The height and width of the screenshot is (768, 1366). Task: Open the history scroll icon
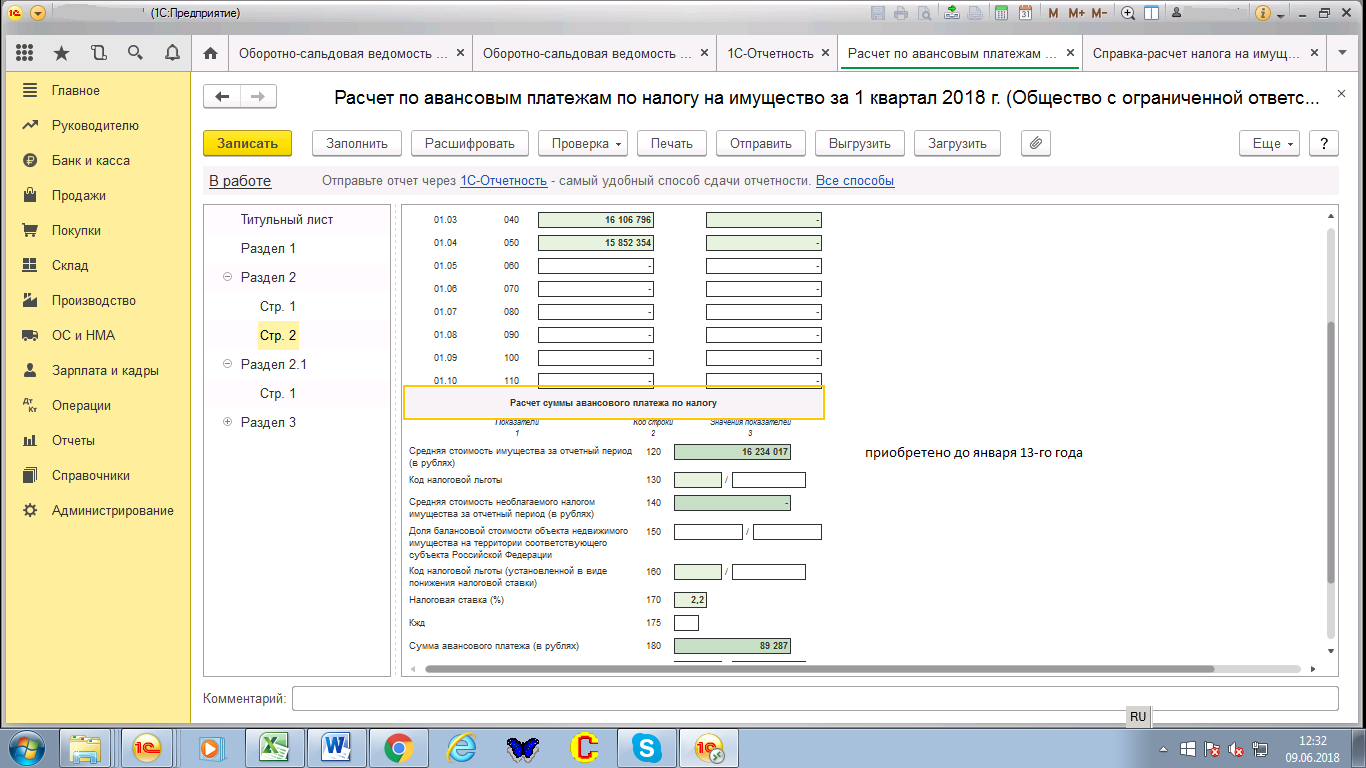tap(98, 53)
